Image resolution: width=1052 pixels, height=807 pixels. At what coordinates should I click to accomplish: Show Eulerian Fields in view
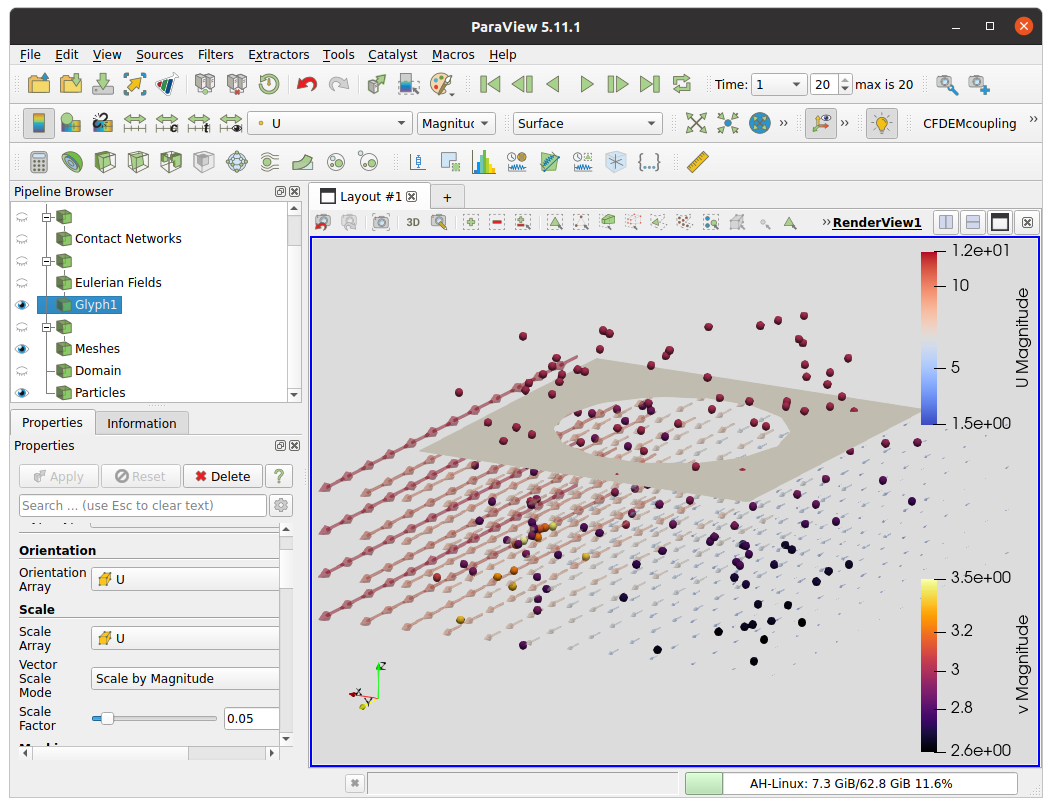point(22,282)
